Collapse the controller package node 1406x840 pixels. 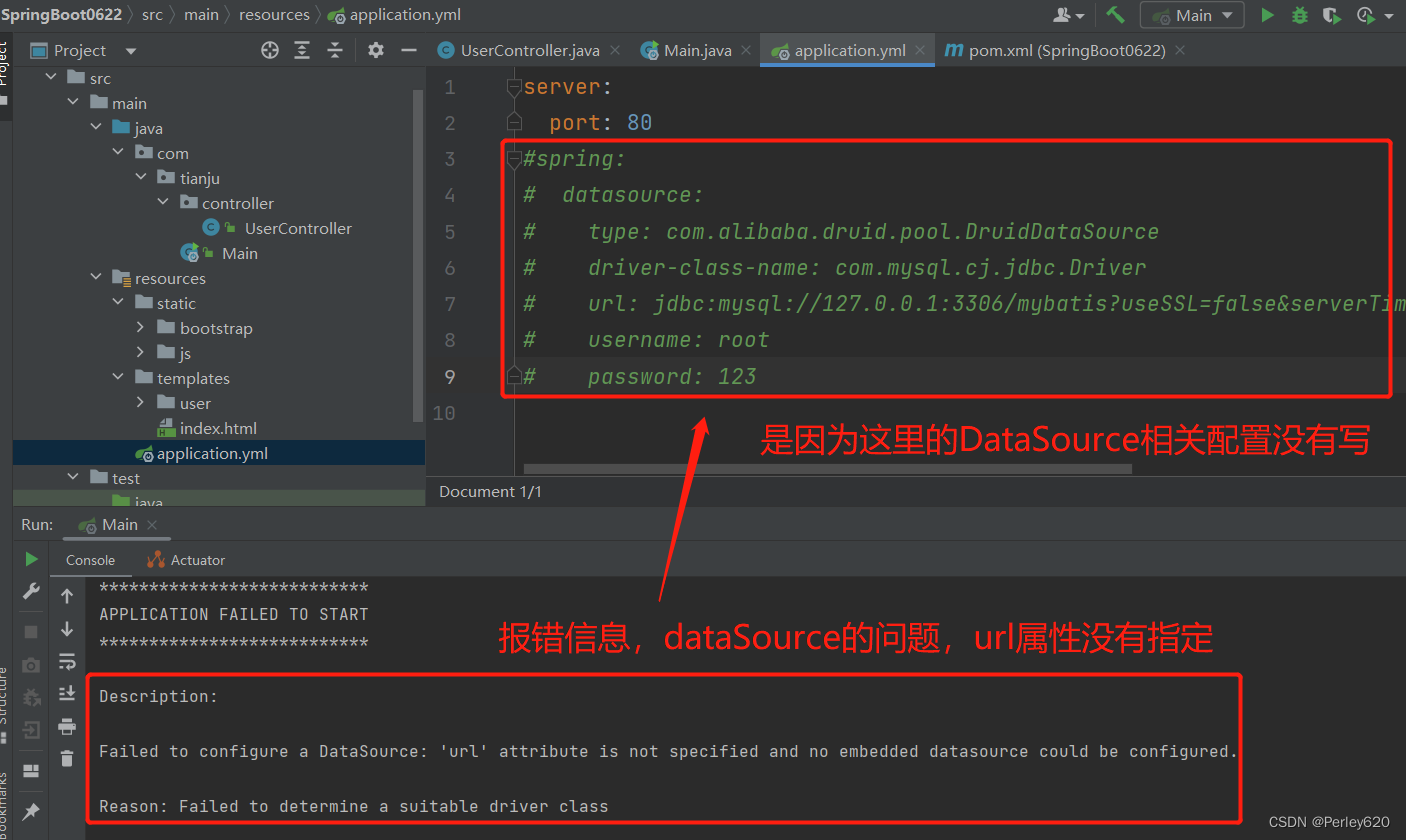point(164,203)
